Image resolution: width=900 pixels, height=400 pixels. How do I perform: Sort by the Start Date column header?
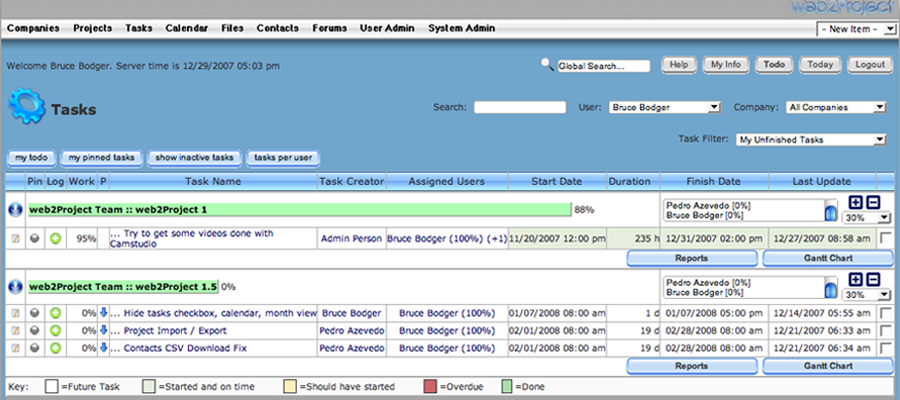tap(557, 181)
